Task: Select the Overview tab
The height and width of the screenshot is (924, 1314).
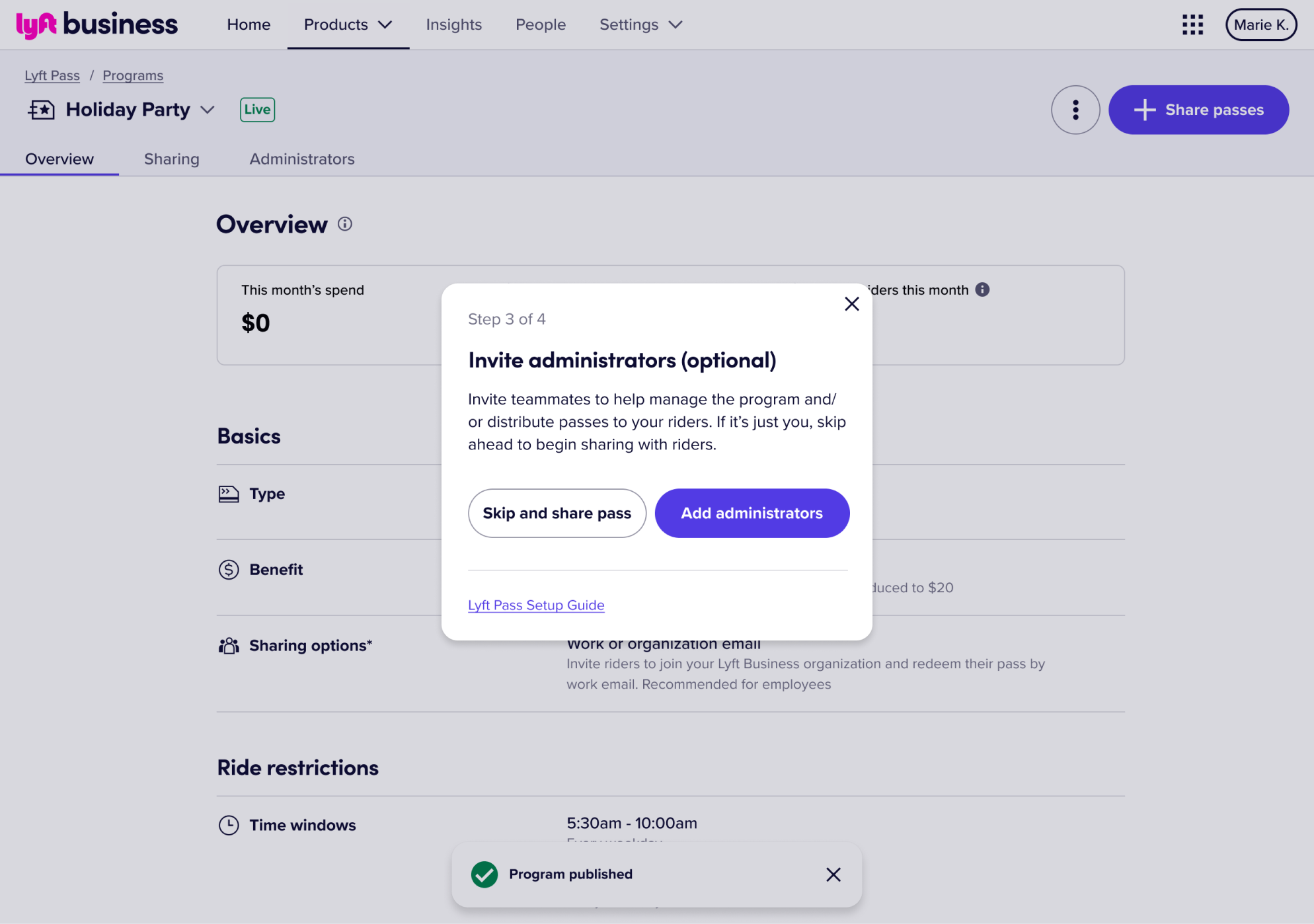Action: coord(59,159)
